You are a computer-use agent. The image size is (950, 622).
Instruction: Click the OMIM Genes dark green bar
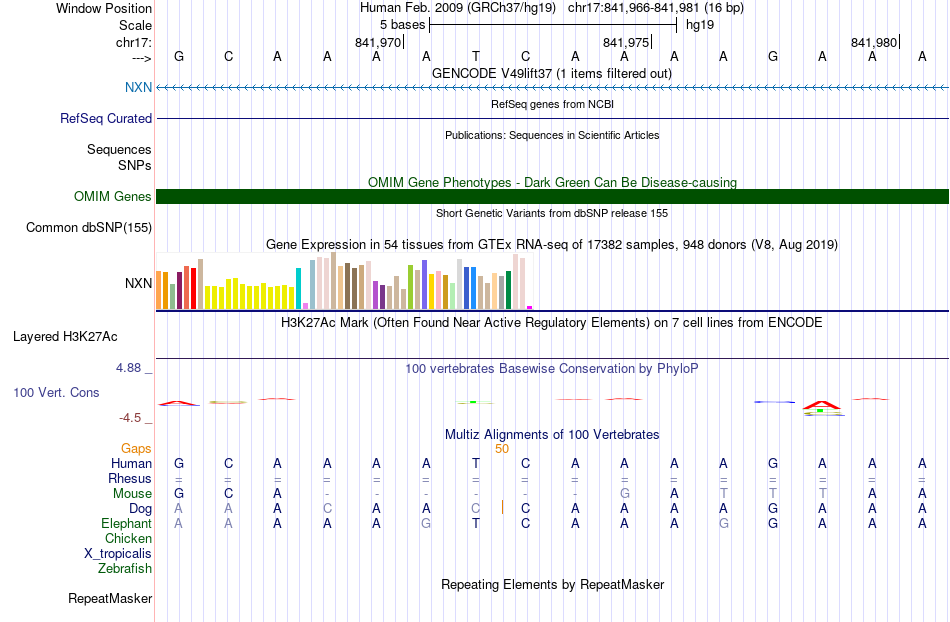pos(552,196)
